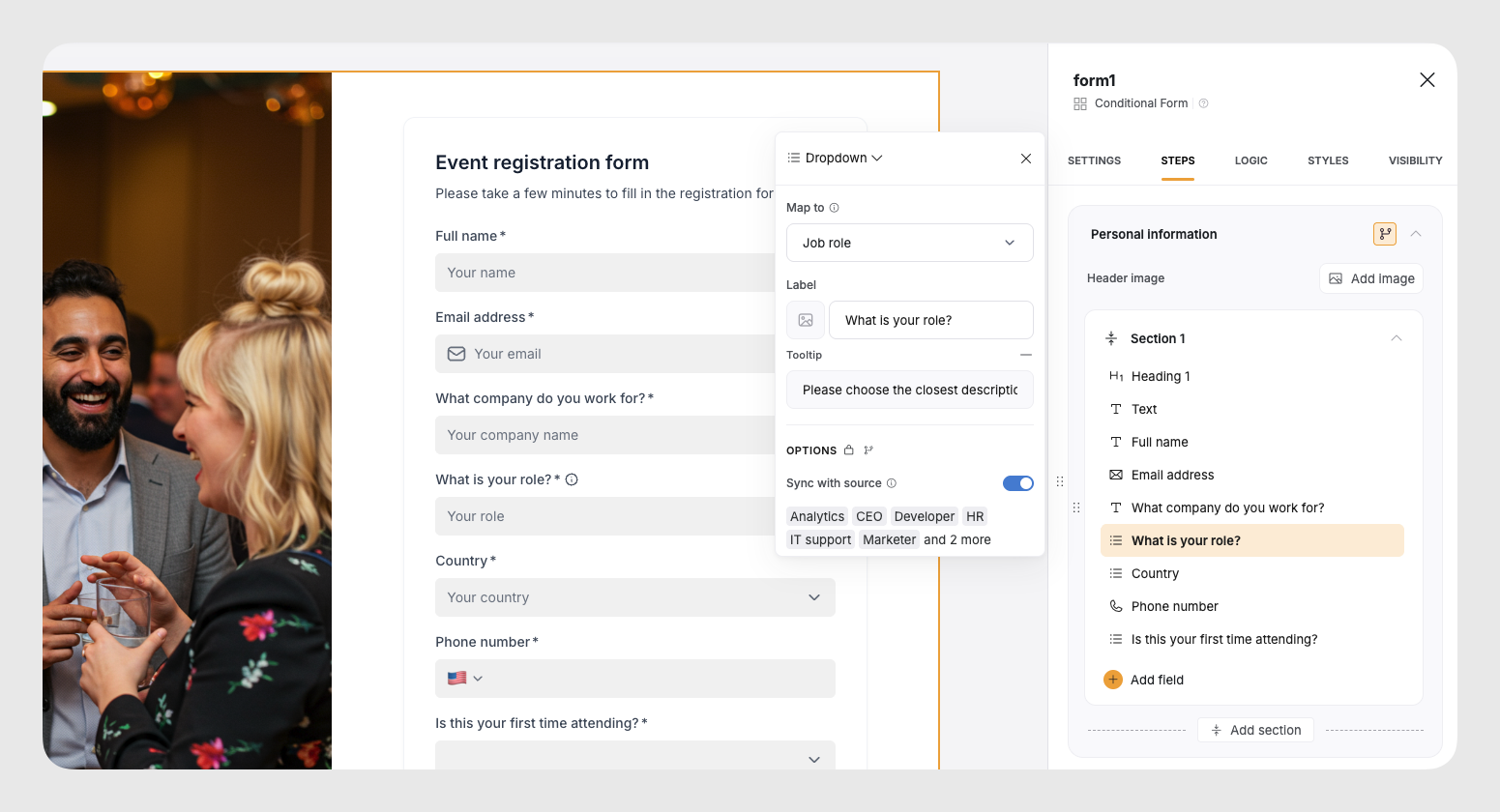Viewport: 1500px width, 812px height.
Task: Click the conditional logic branch icon in Personal information
Action: [x=1385, y=234]
